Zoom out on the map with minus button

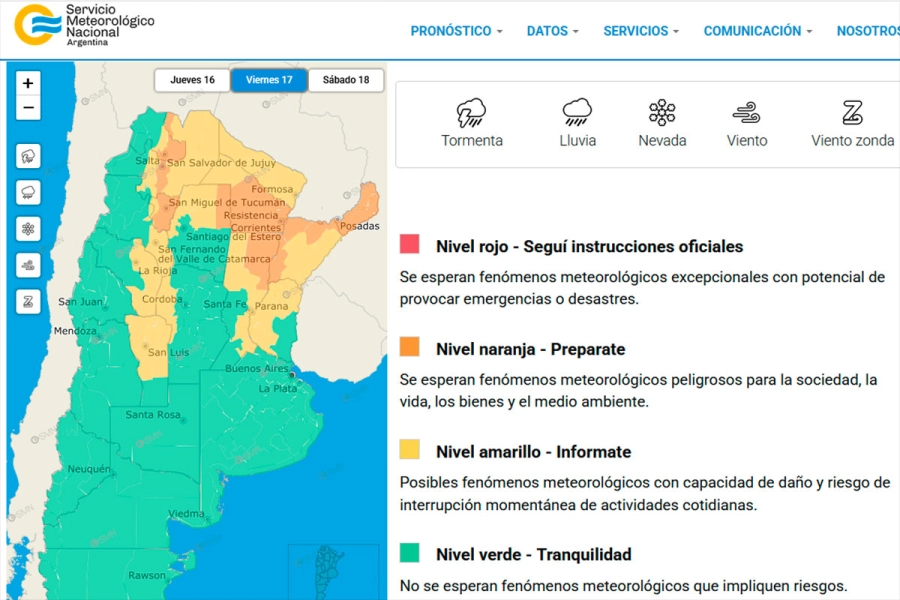pos(28,108)
